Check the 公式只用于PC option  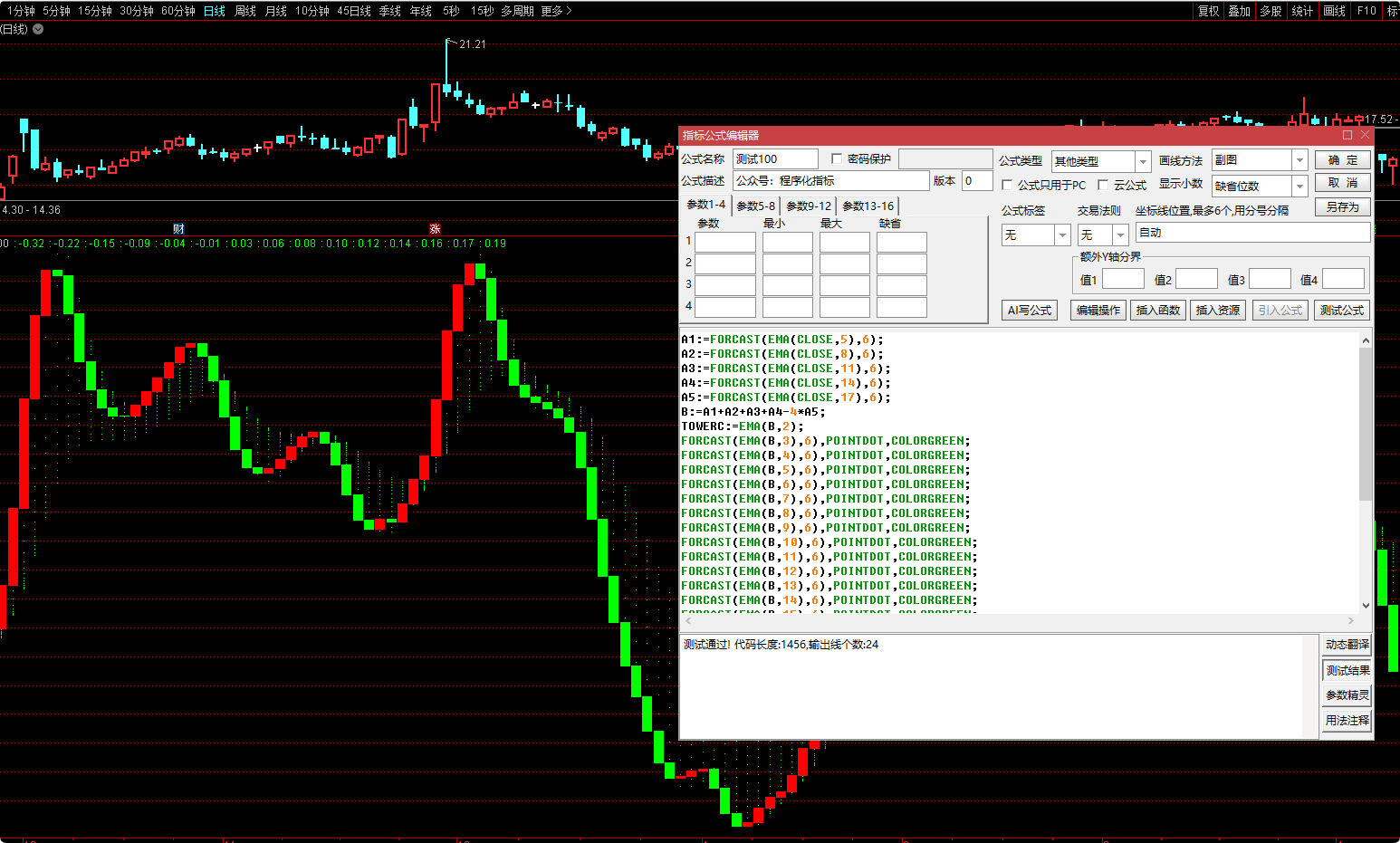[x=1007, y=185]
